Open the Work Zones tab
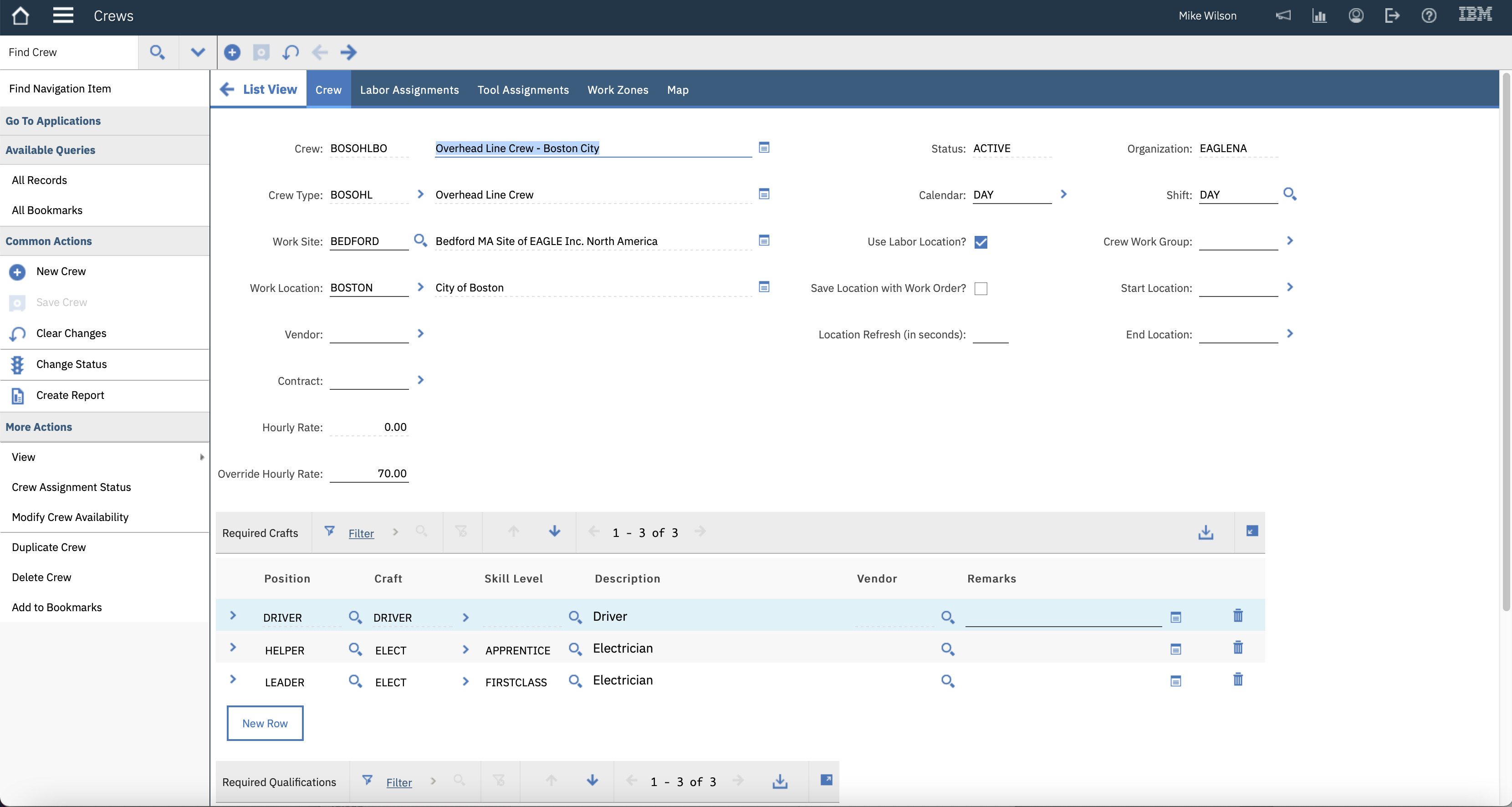The height and width of the screenshot is (807, 1512). (x=618, y=90)
